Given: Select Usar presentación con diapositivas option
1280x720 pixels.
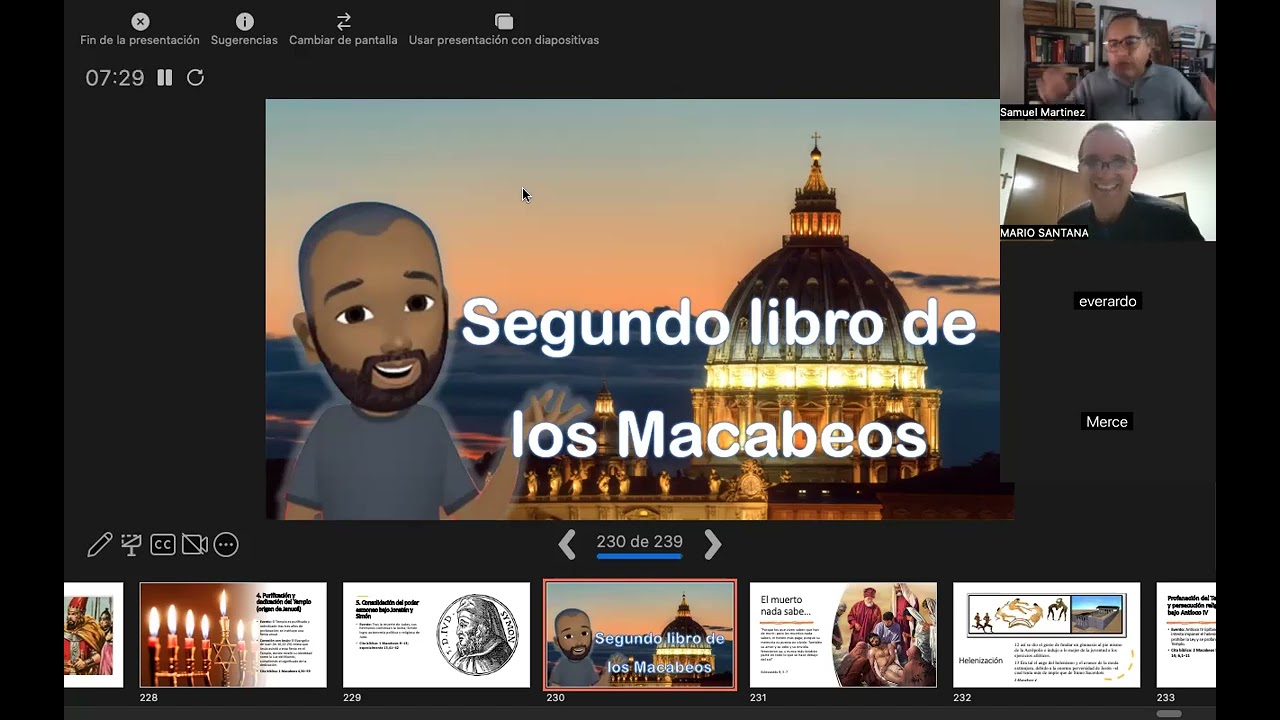Looking at the screenshot, I should [x=504, y=30].
